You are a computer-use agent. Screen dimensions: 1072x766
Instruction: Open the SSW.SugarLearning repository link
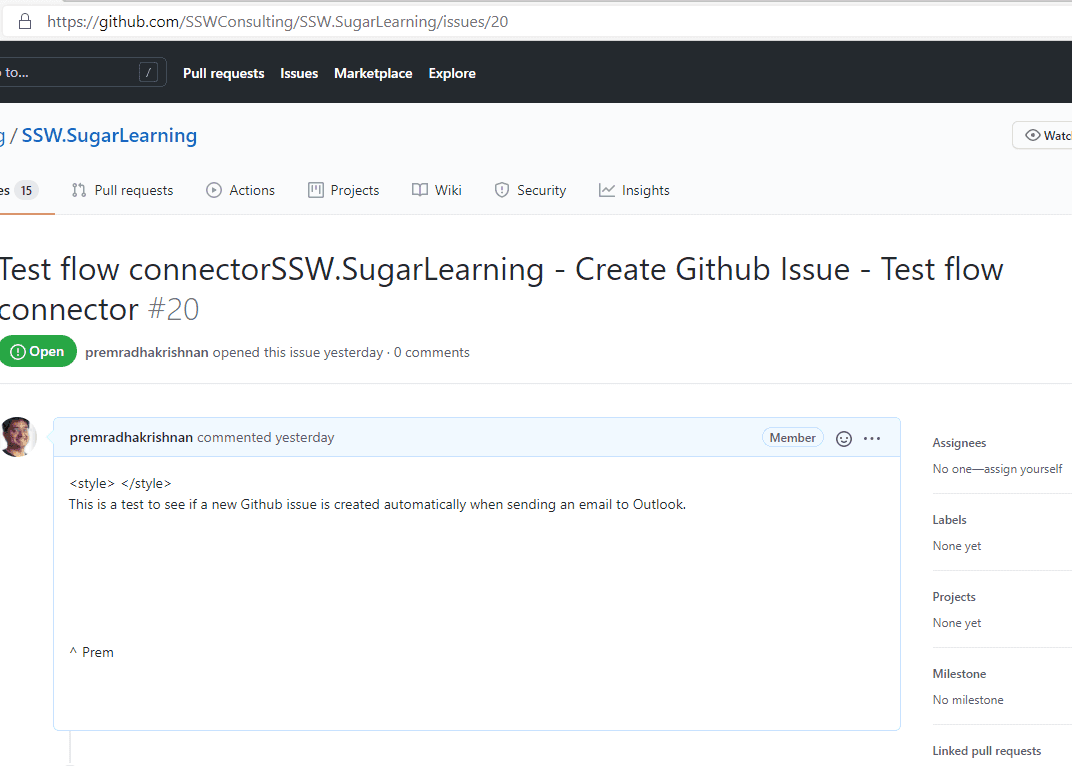pos(109,136)
